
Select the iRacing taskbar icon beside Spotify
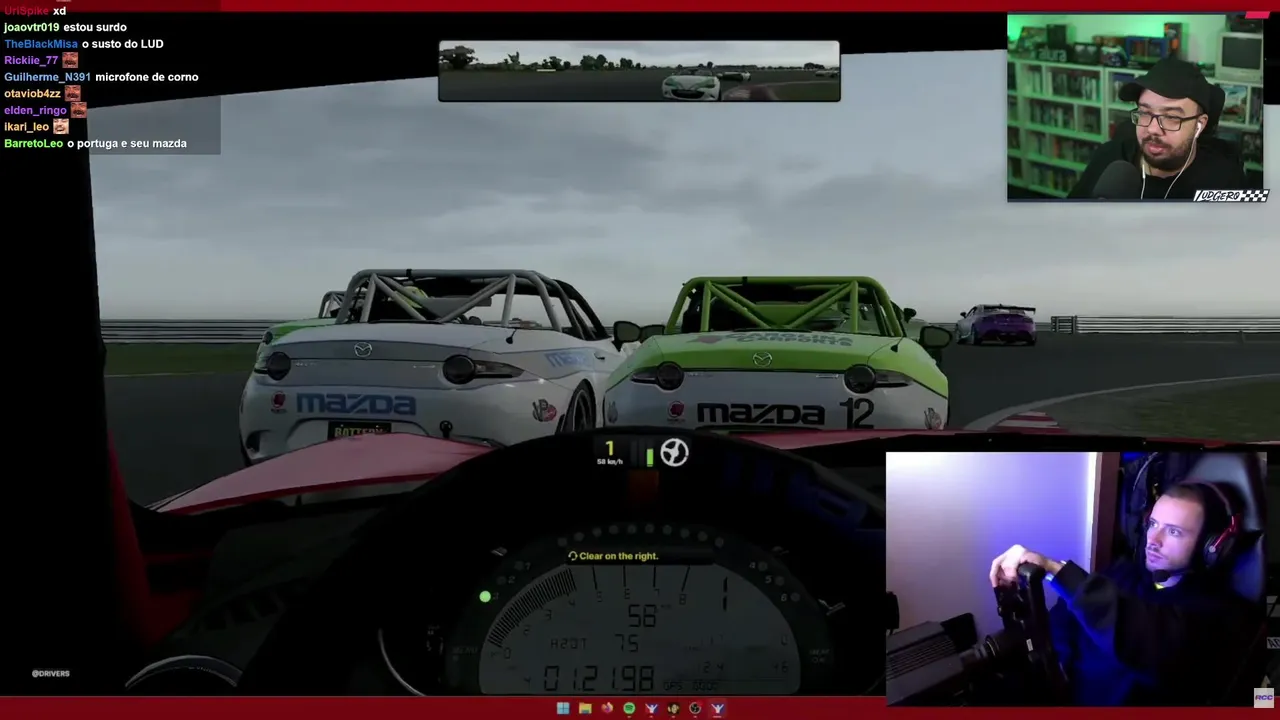651,708
